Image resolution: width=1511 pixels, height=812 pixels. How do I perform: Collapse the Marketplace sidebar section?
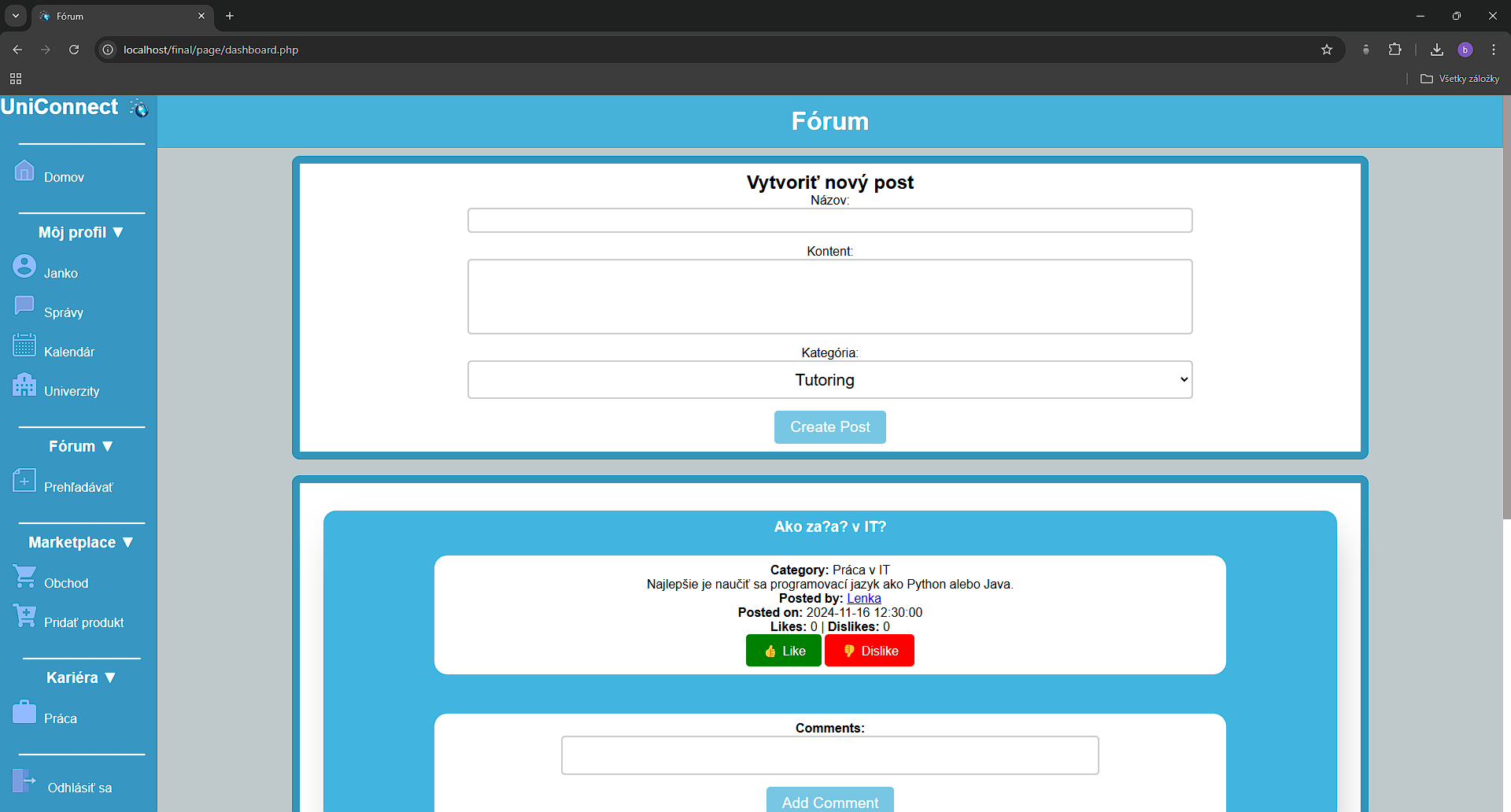click(x=81, y=542)
